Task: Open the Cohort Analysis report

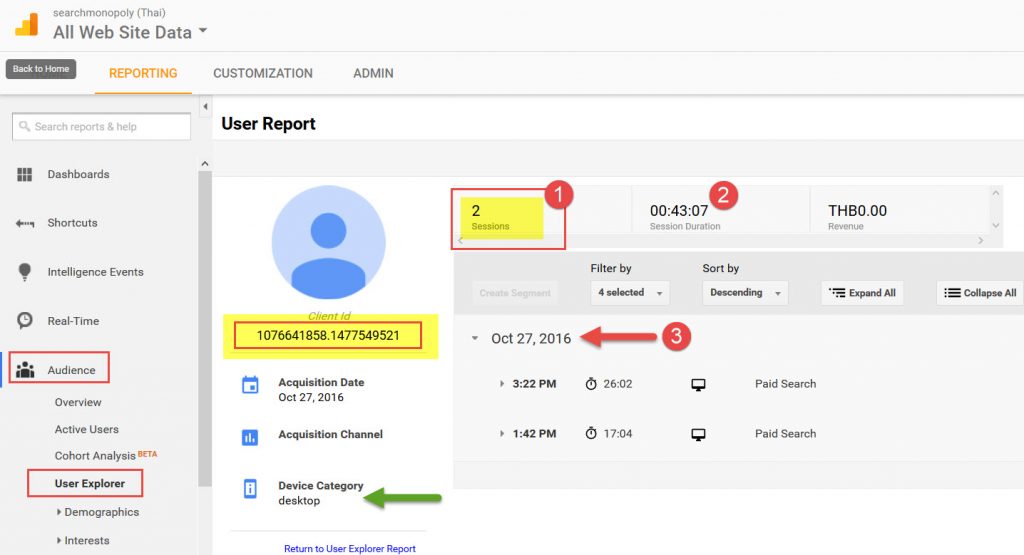Action: 95,455
